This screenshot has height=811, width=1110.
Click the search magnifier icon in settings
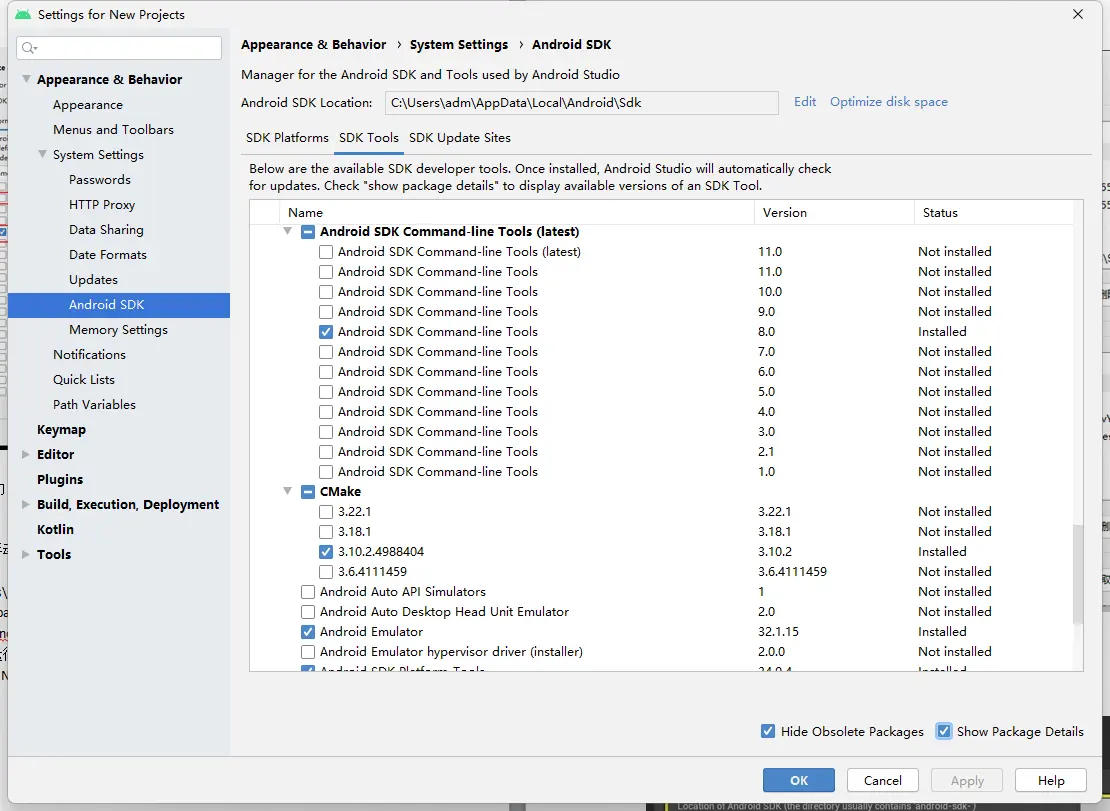(29, 47)
